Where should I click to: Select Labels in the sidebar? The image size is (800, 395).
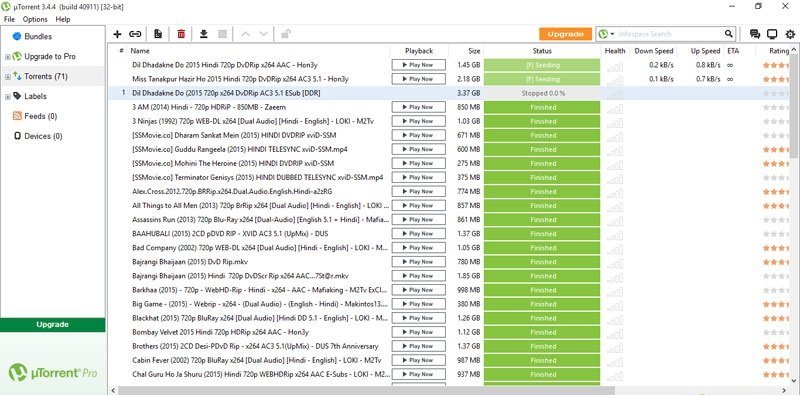click(x=35, y=96)
